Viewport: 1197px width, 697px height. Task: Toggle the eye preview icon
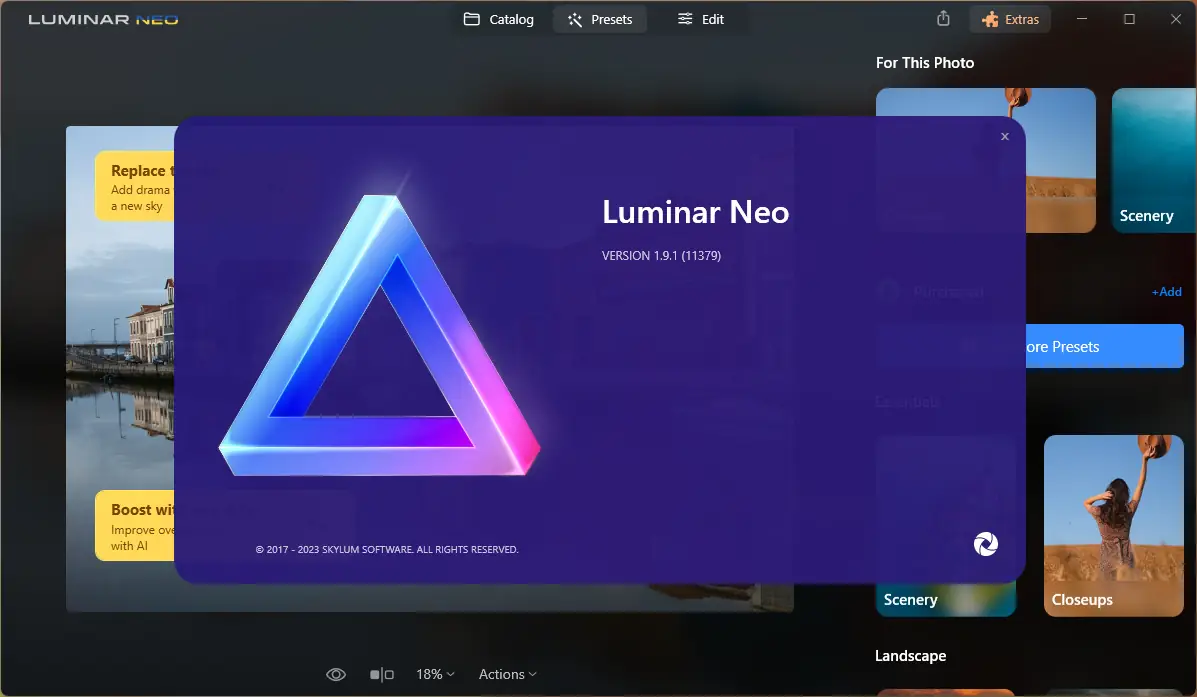[336, 674]
